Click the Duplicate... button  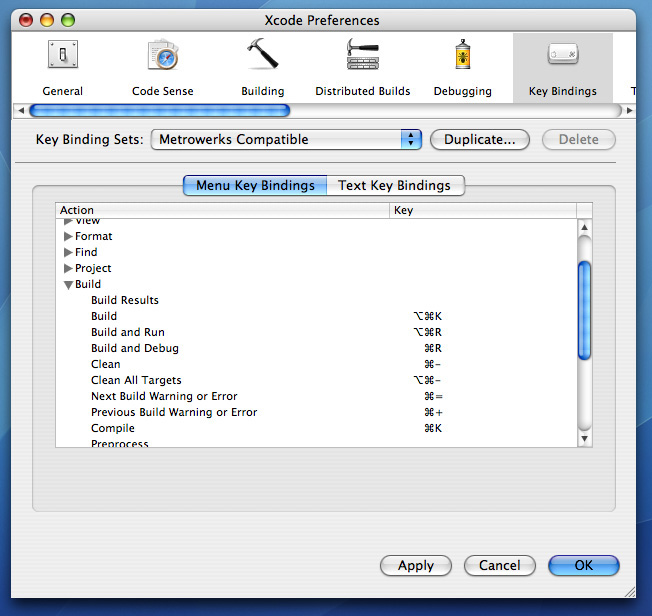tap(479, 140)
